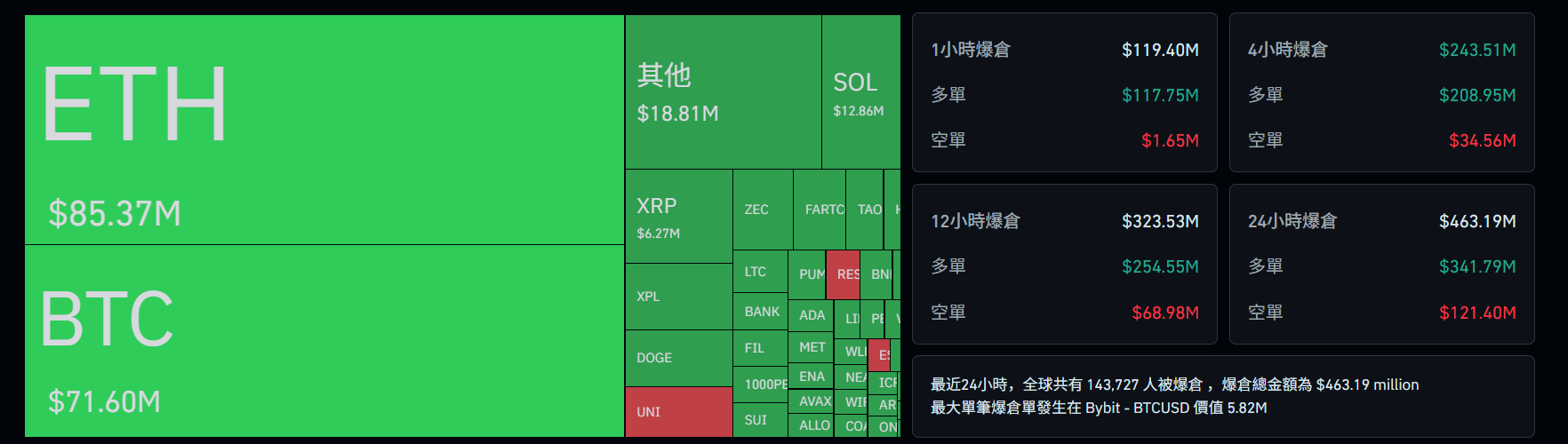Image resolution: width=1568 pixels, height=444 pixels.
Task: Click the red UNI tile
Action: click(678, 412)
